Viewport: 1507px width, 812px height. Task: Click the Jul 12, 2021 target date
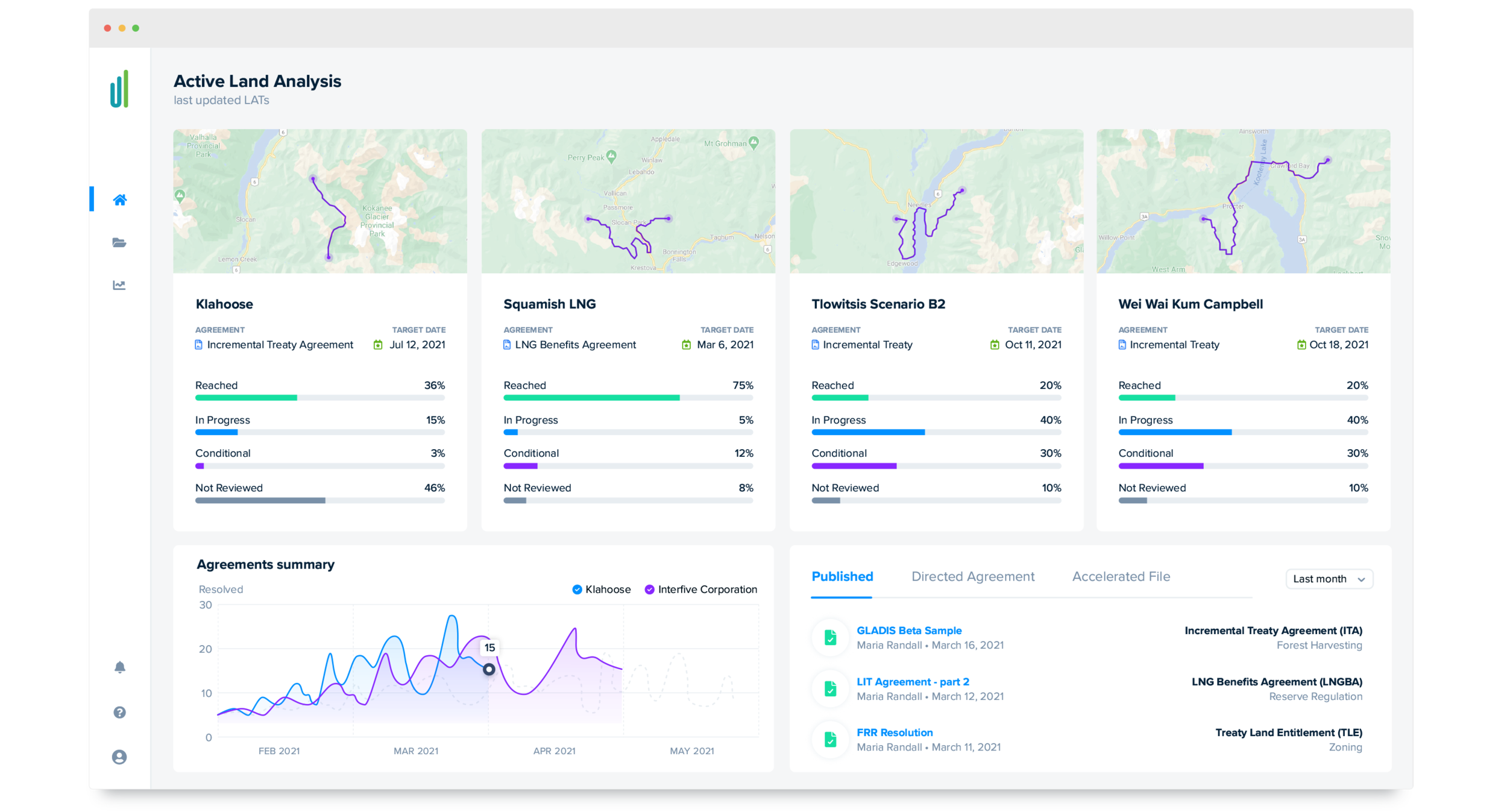point(417,345)
